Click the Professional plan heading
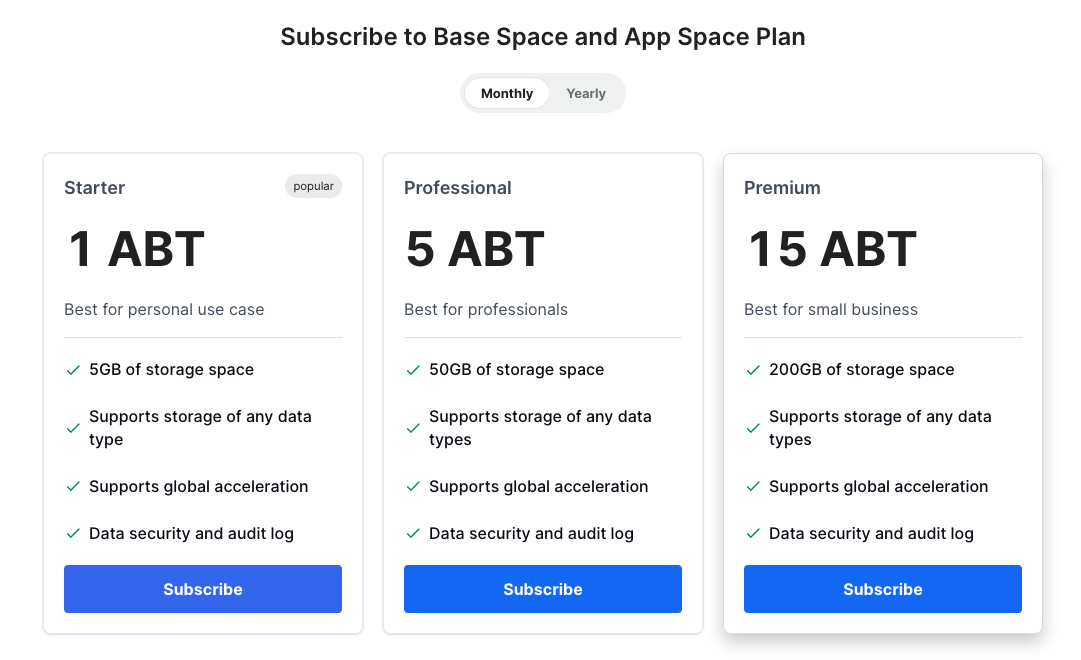This screenshot has width=1081, height=660. tap(457, 188)
